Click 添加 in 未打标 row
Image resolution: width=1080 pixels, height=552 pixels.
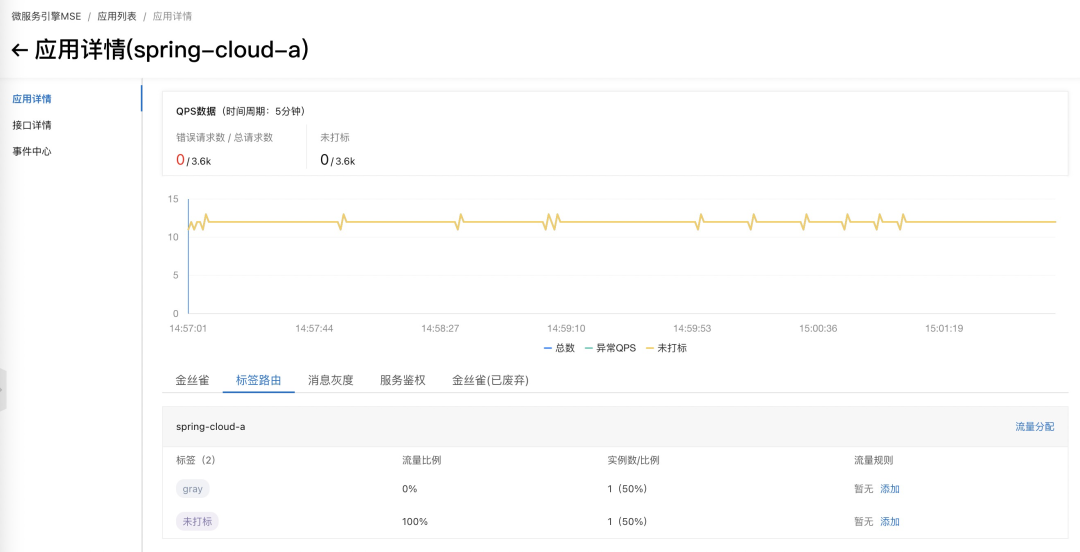(x=890, y=522)
